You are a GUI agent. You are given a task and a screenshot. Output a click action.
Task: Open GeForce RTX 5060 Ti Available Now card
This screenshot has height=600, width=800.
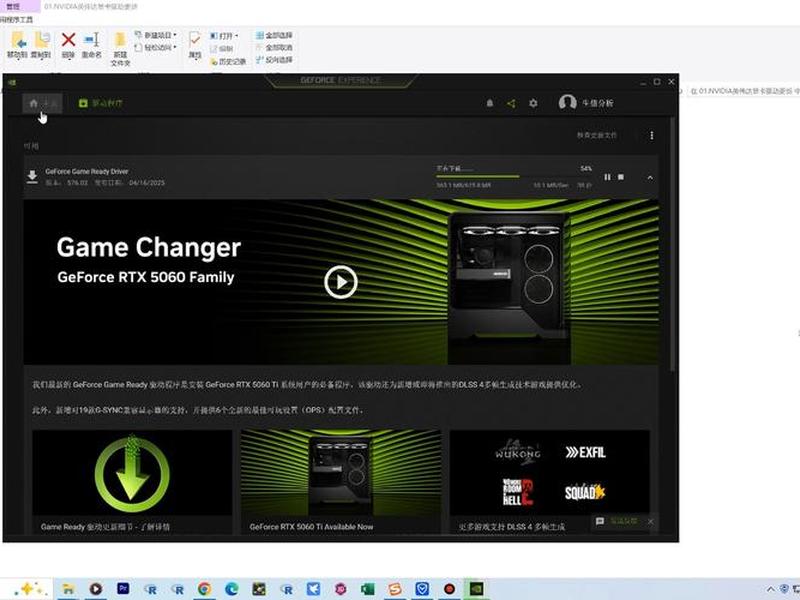[x=341, y=482]
